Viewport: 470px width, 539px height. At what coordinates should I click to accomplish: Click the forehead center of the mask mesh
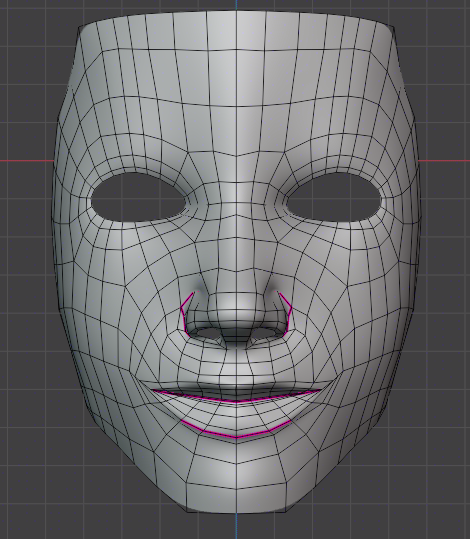[236, 79]
